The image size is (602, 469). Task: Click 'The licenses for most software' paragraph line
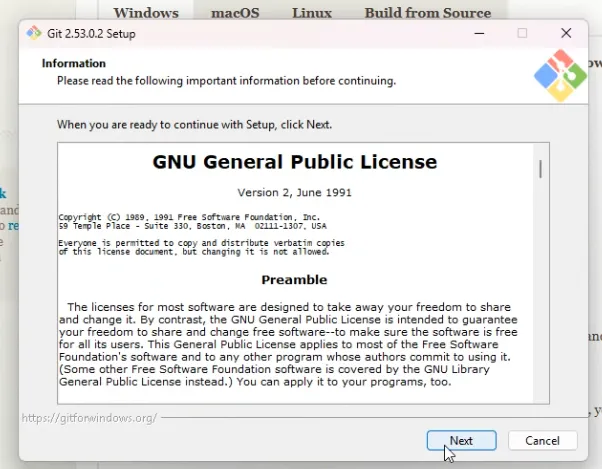tap(289, 307)
